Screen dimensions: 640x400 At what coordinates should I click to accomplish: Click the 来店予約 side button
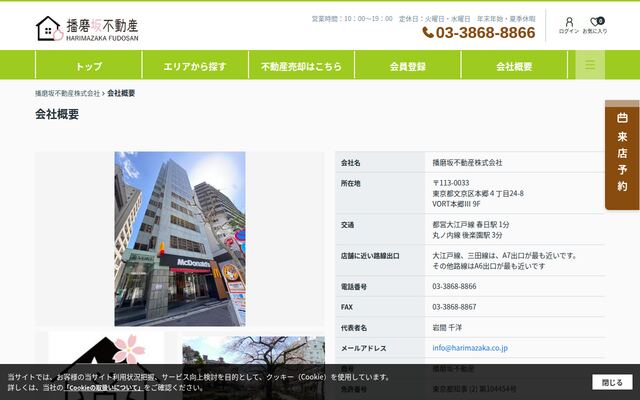[x=622, y=155]
